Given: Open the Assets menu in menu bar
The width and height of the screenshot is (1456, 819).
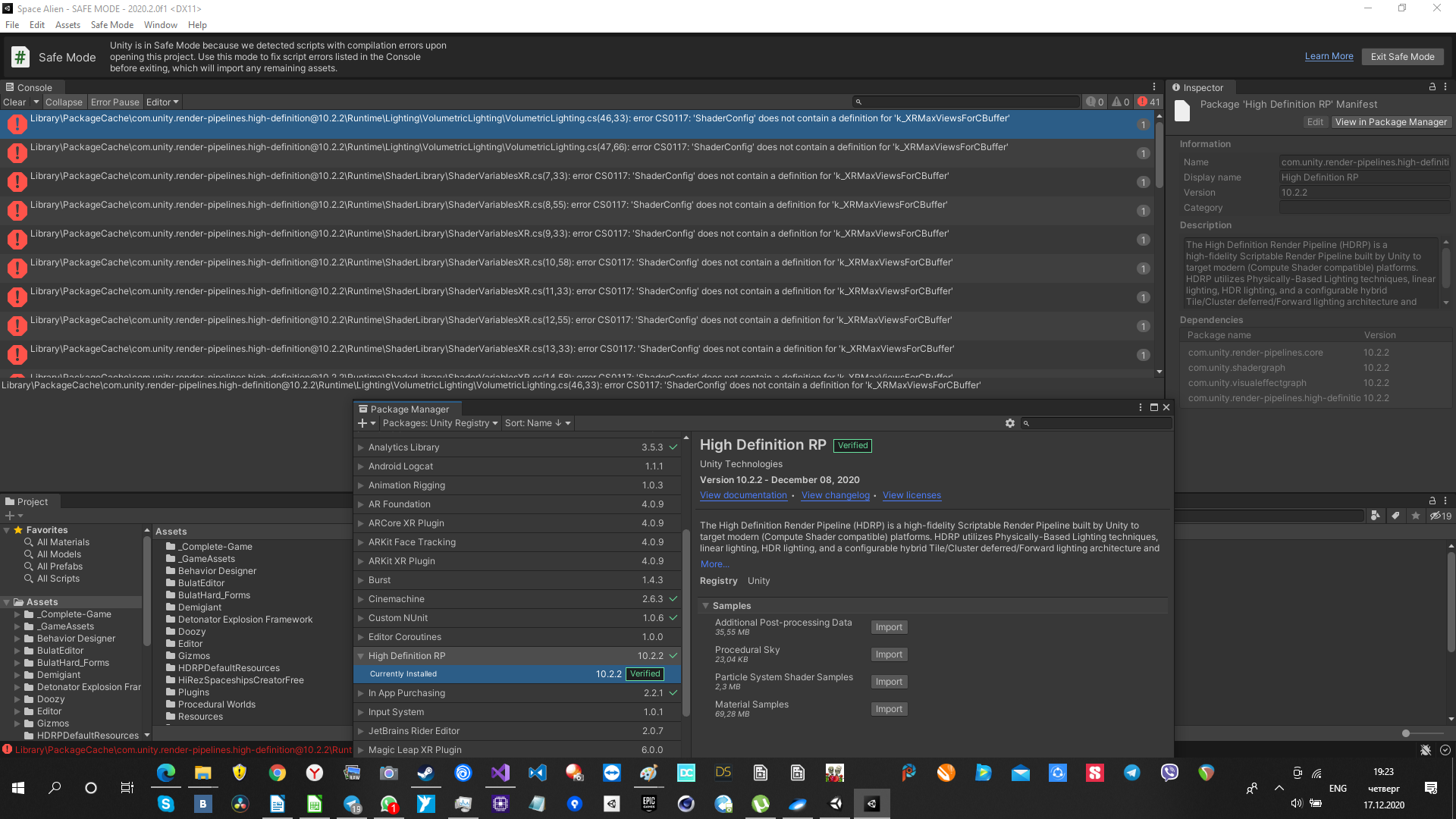Looking at the screenshot, I should point(67,25).
